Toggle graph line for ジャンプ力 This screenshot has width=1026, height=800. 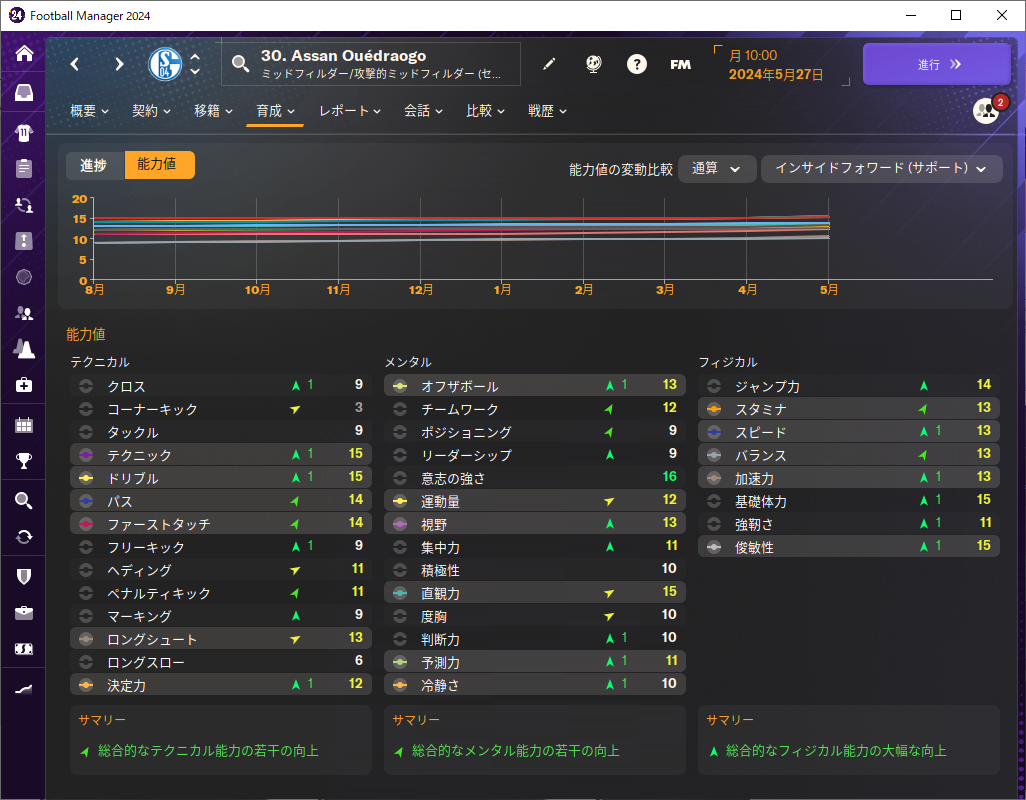click(x=714, y=386)
